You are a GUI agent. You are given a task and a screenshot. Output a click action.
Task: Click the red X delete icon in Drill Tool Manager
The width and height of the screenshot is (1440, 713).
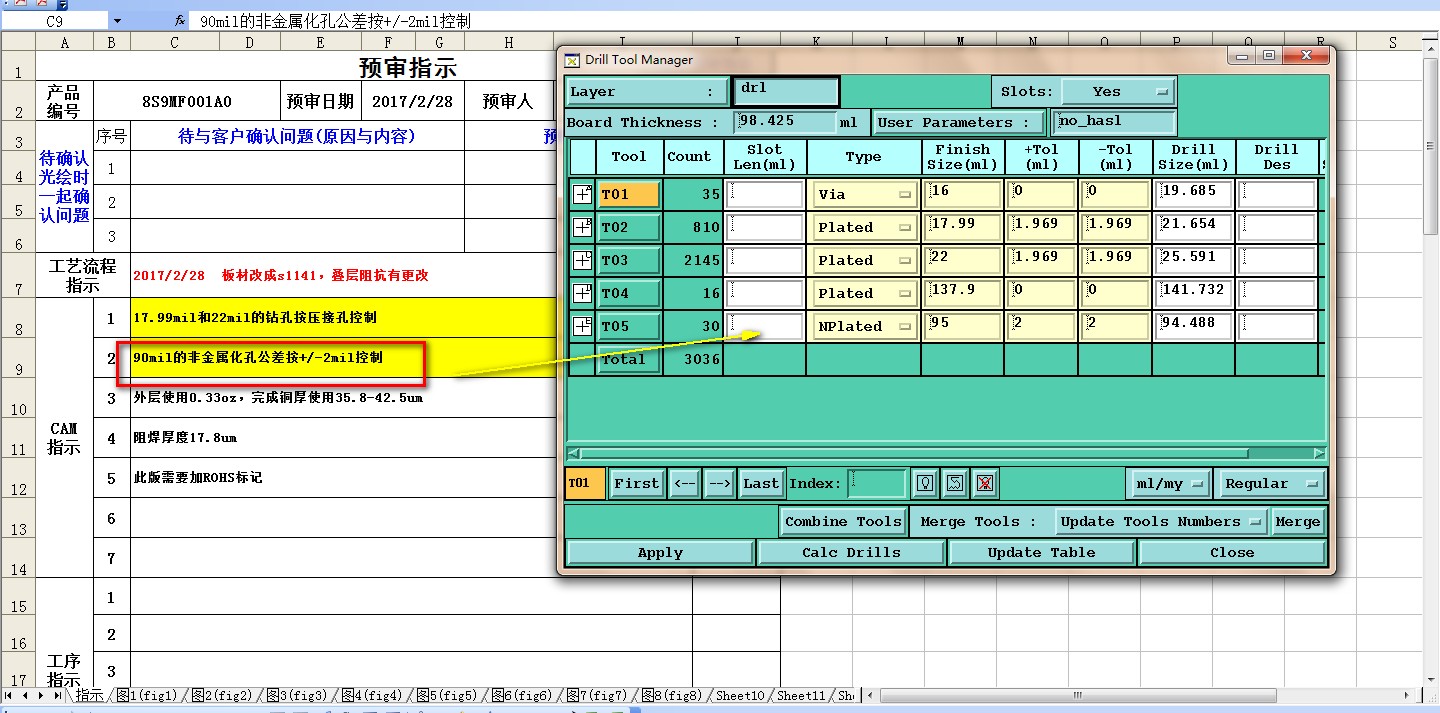pos(985,483)
